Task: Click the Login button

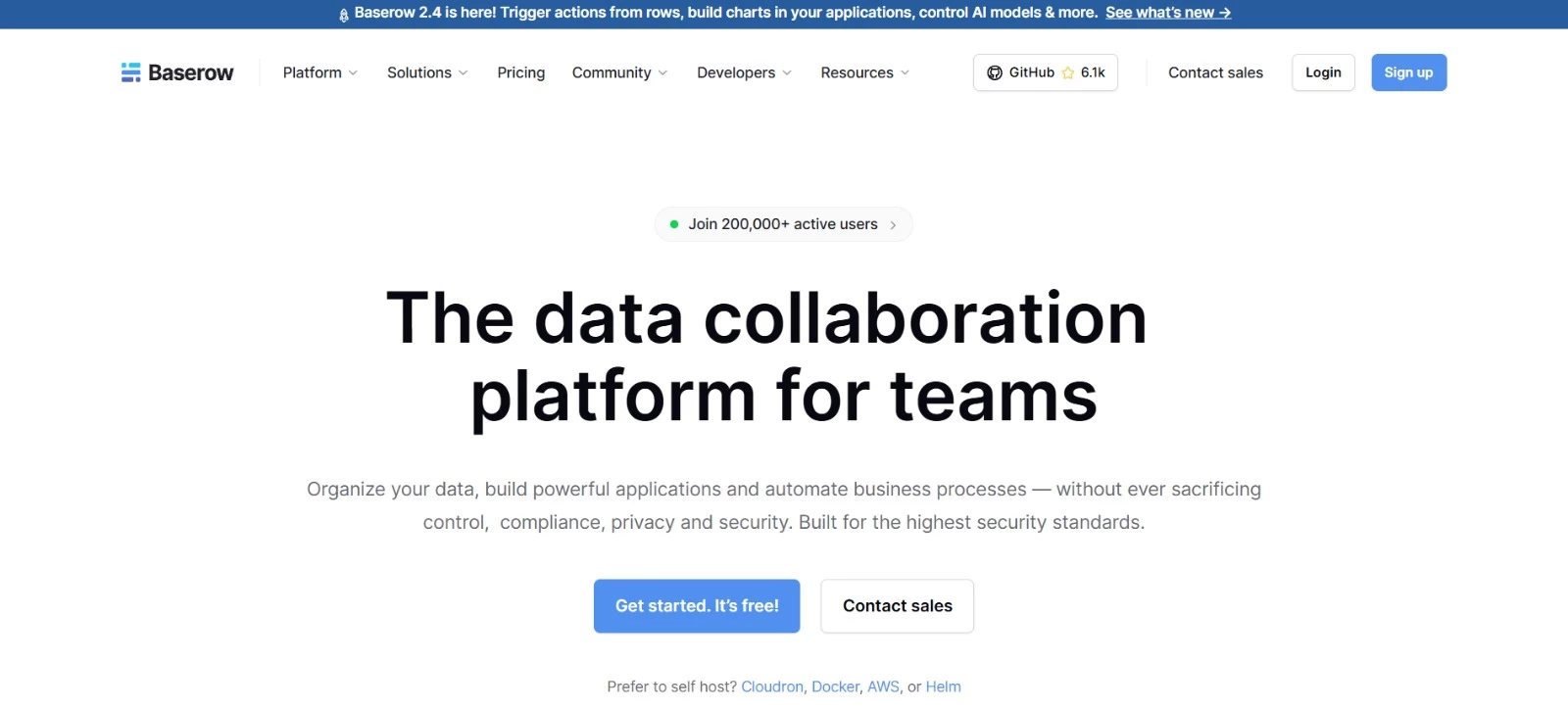Action: click(x=1323, y=72)
